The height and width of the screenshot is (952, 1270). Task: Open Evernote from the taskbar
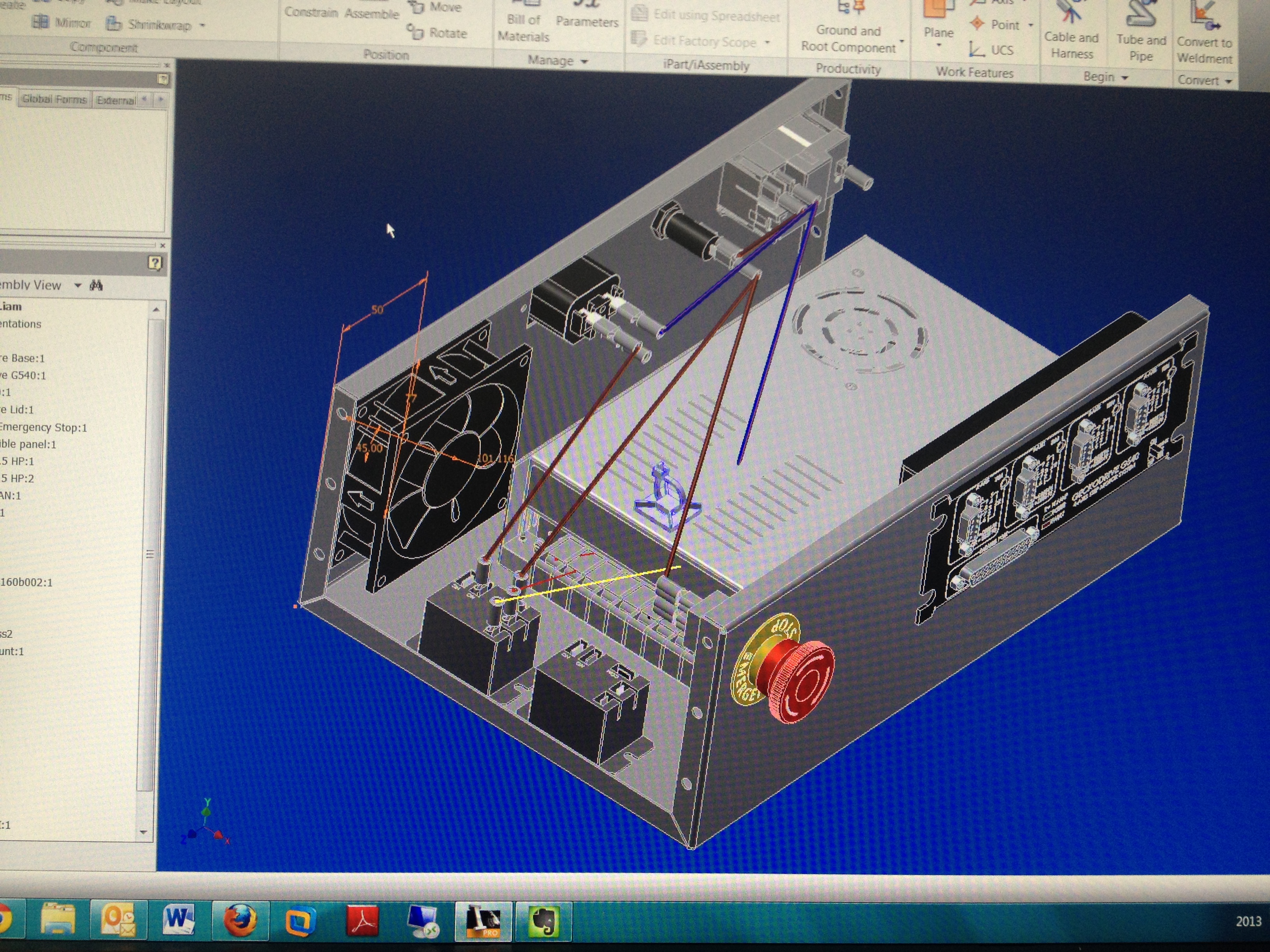pos(544,921)
